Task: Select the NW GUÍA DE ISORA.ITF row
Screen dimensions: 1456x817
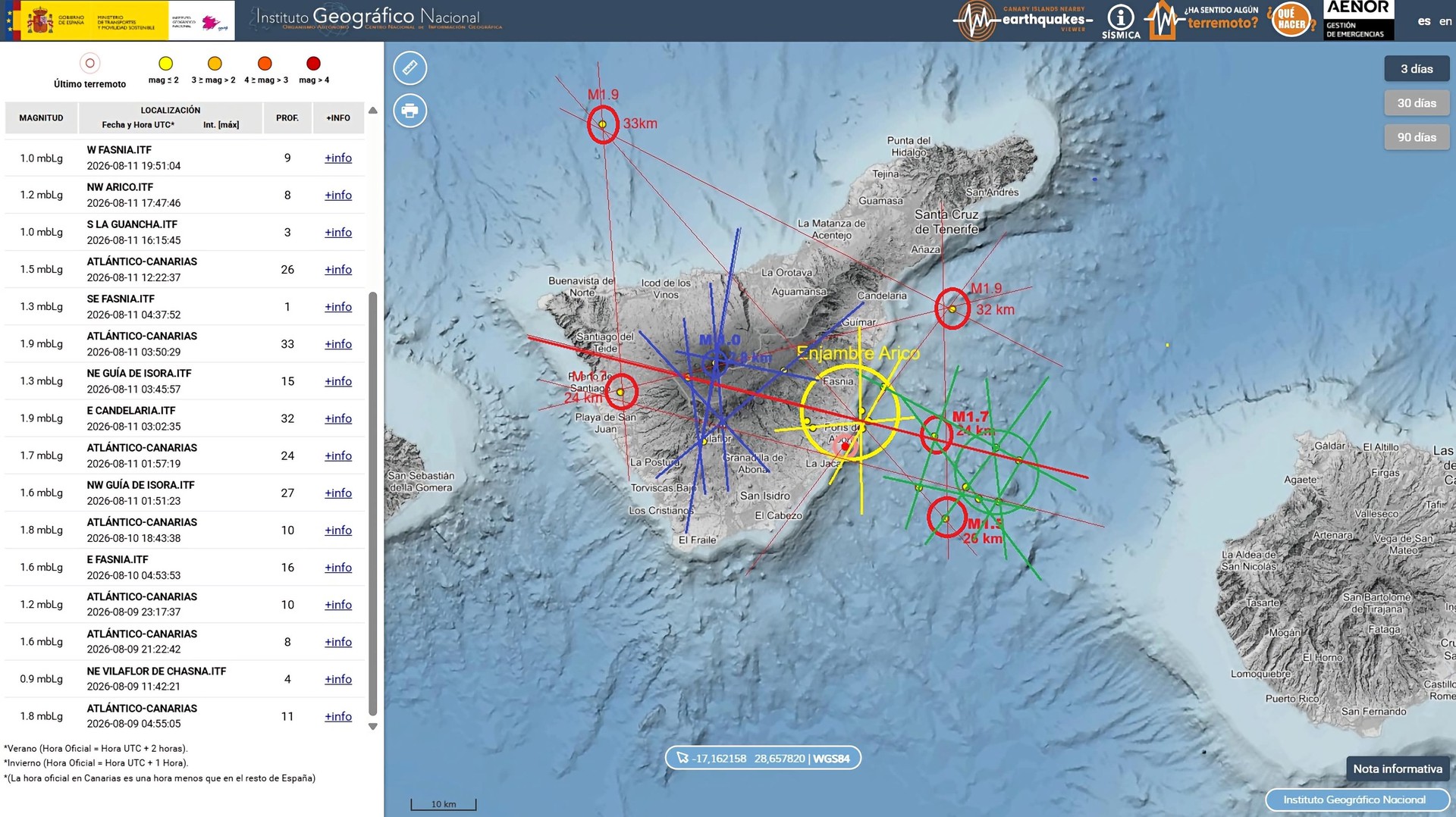Action: (x=184, y=493)
